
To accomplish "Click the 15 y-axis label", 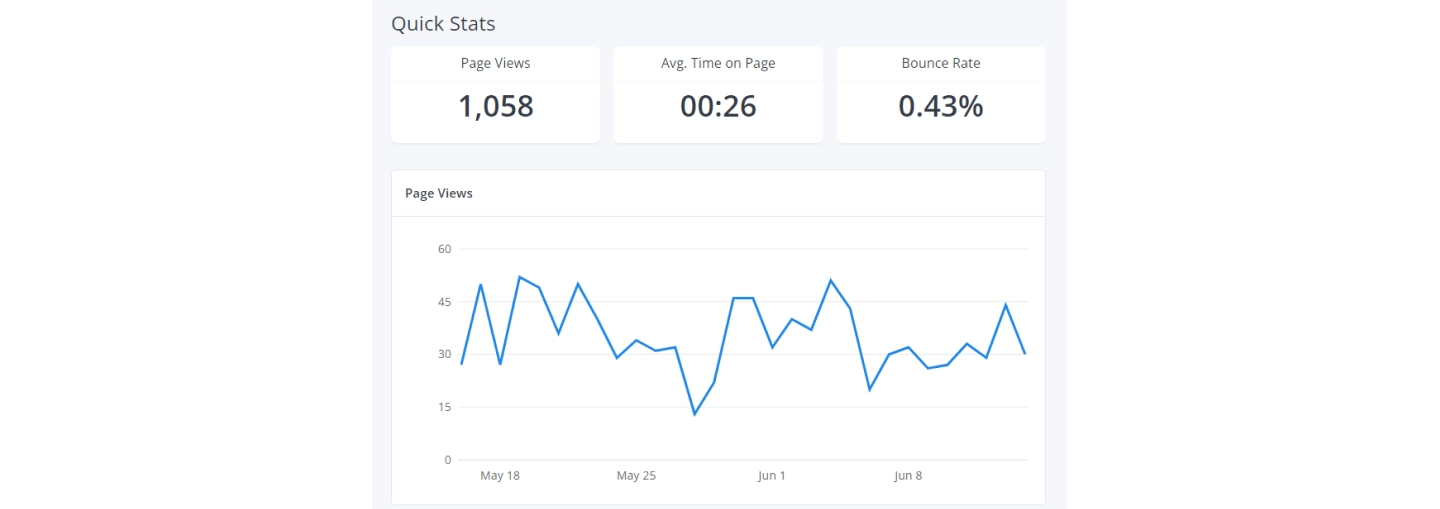I will (444, 407).
